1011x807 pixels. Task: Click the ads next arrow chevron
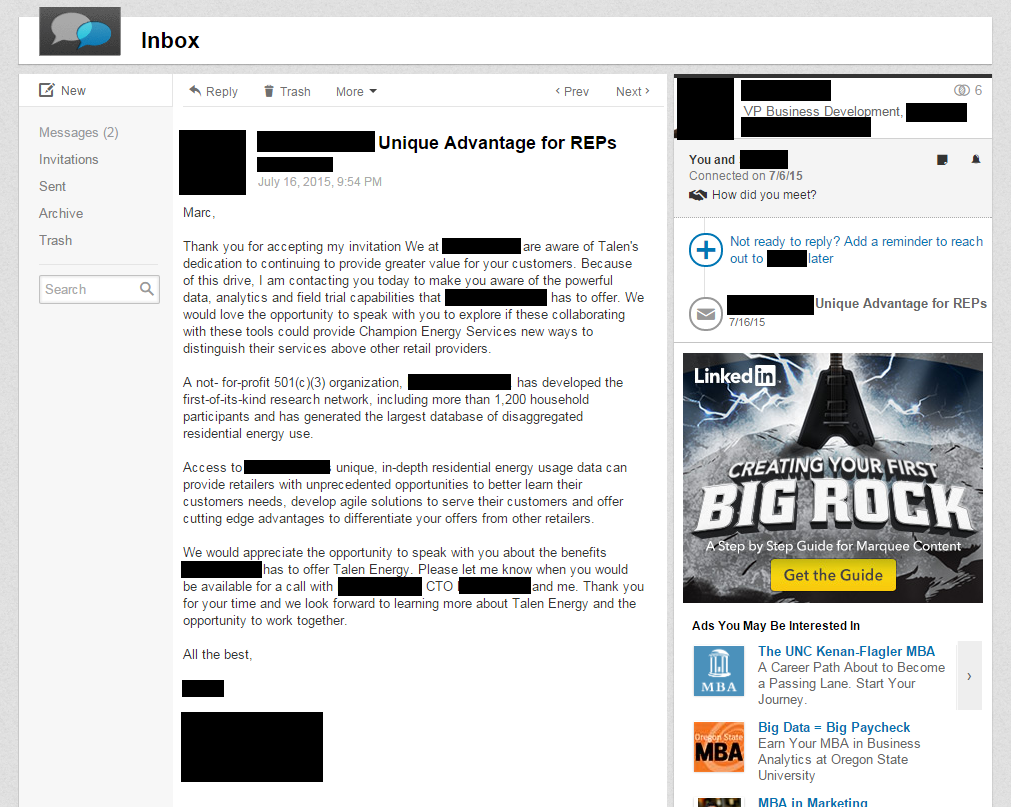pos(969,676)
